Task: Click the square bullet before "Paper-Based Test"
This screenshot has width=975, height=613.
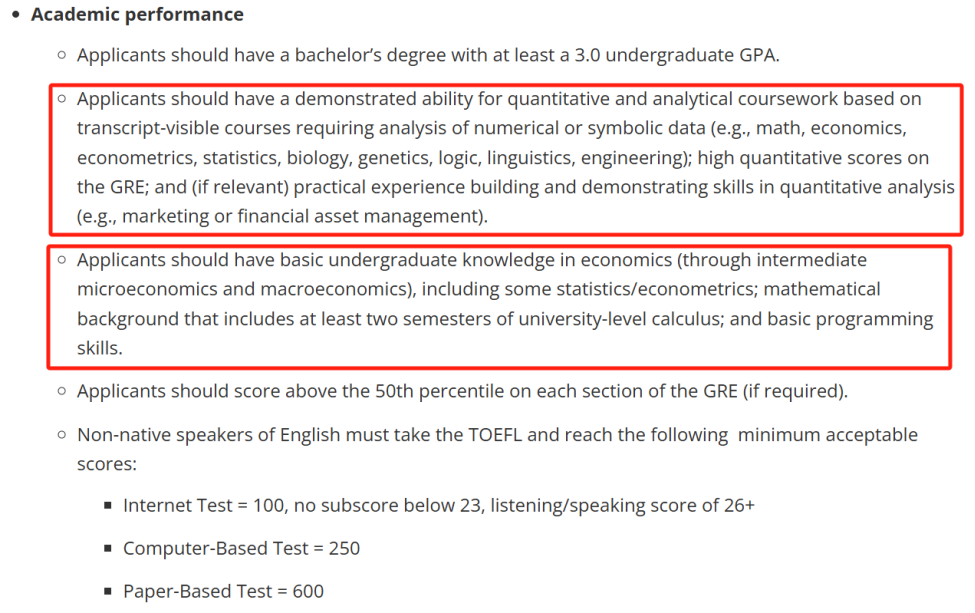Action: (108, 591)
